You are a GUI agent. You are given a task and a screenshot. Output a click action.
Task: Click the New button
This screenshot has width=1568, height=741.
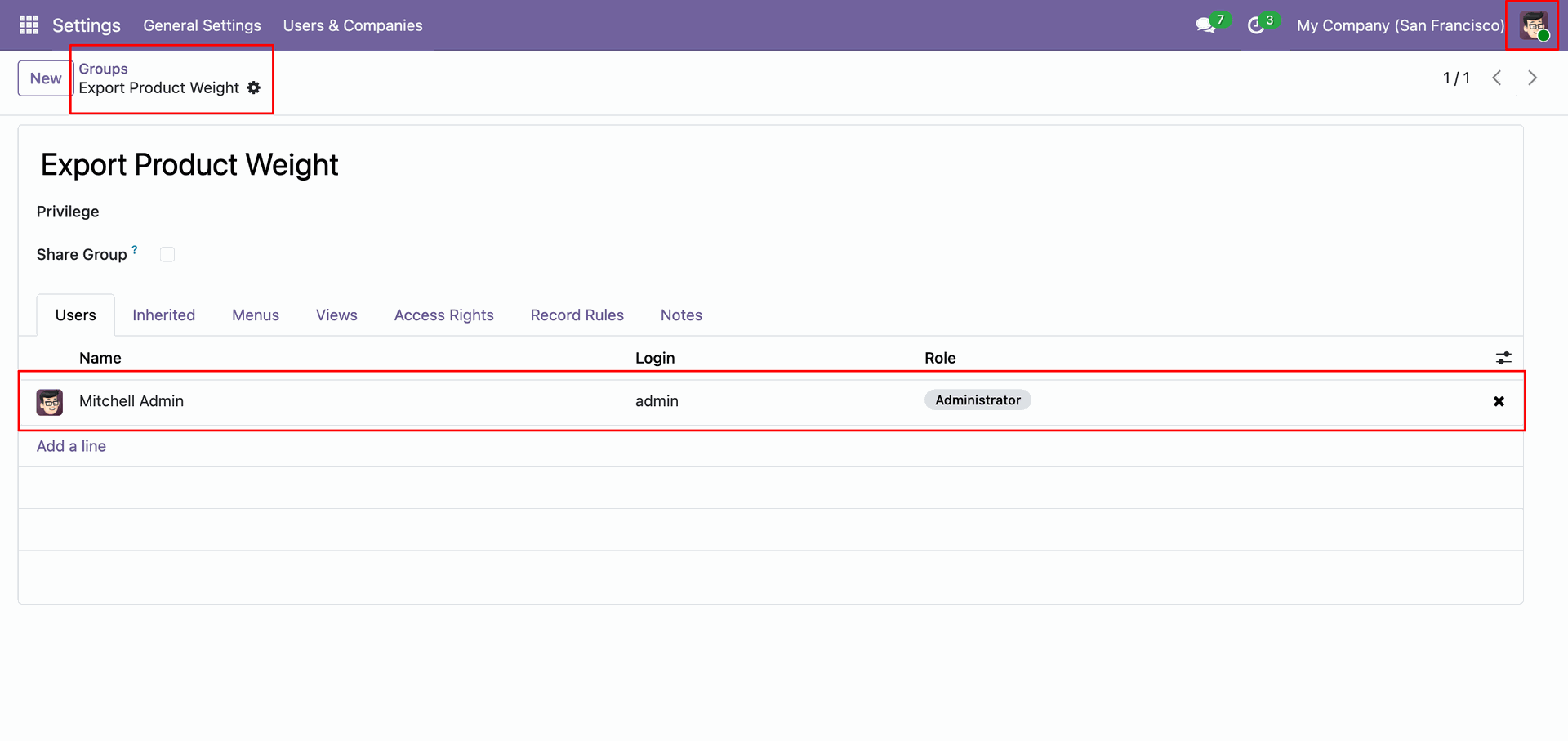(46, 78)
